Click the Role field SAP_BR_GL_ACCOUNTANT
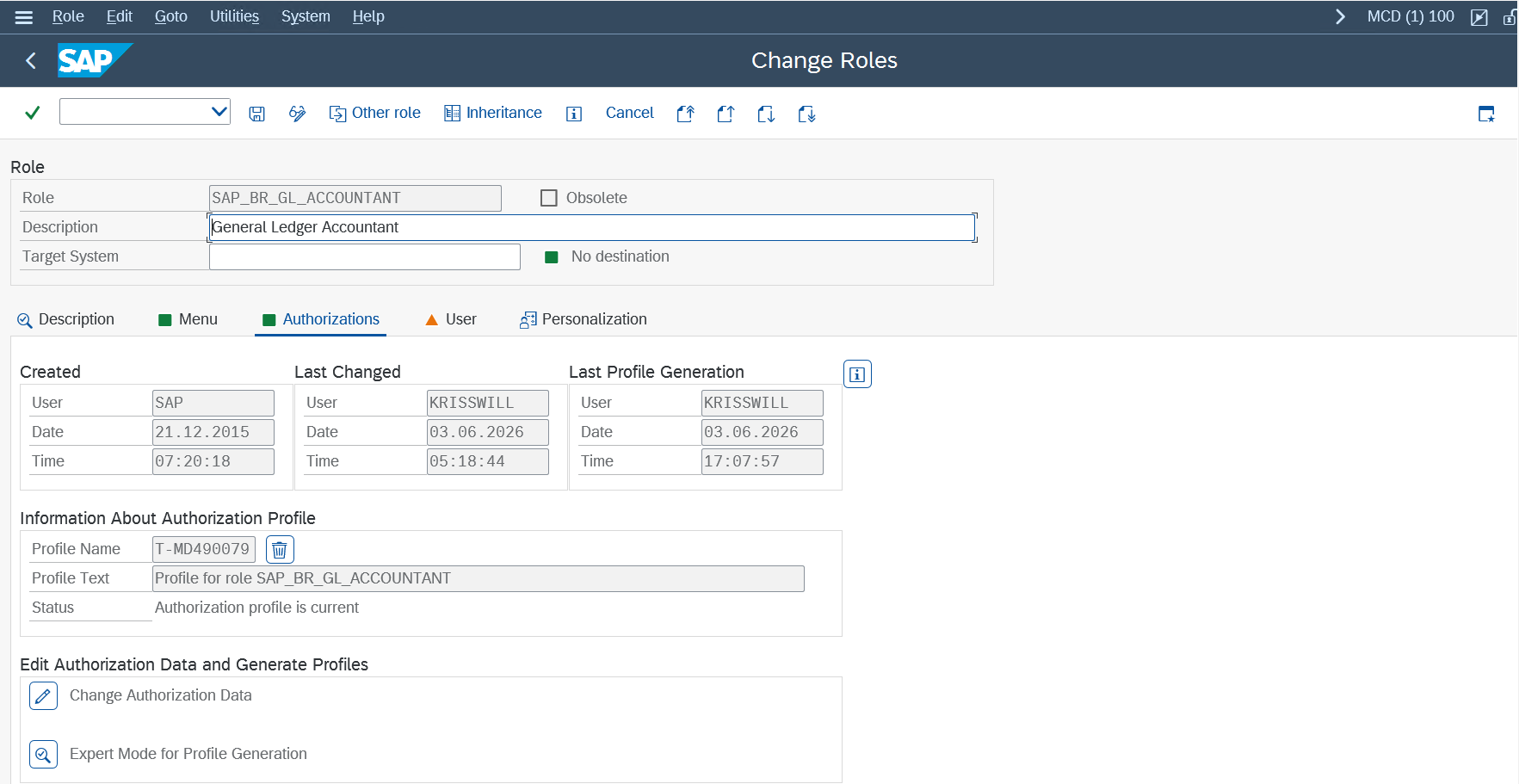The image size is (1519, 784). coord(355,198)
